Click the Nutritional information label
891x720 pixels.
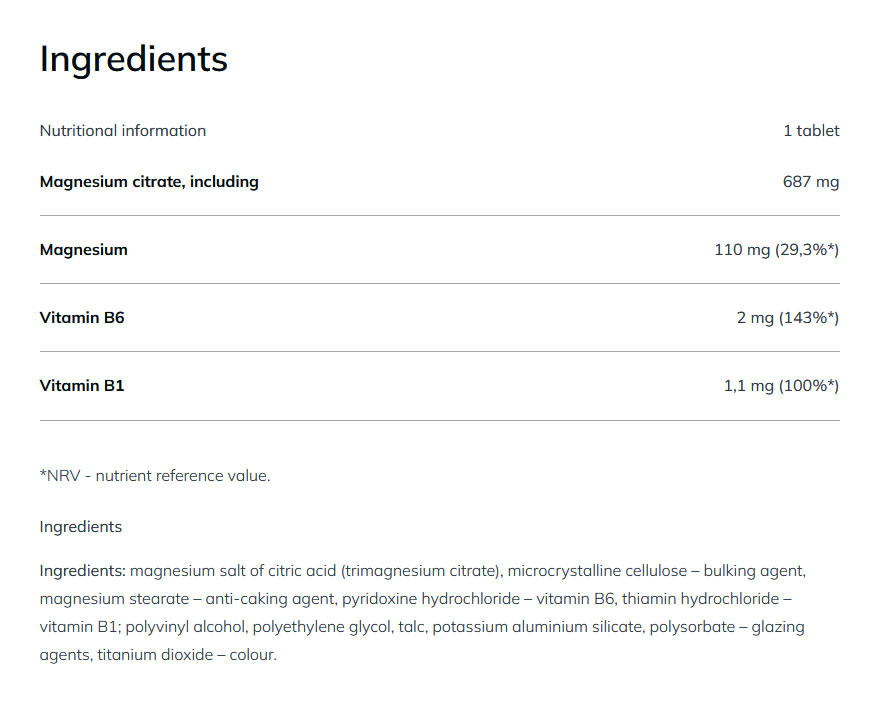point(122,130)
